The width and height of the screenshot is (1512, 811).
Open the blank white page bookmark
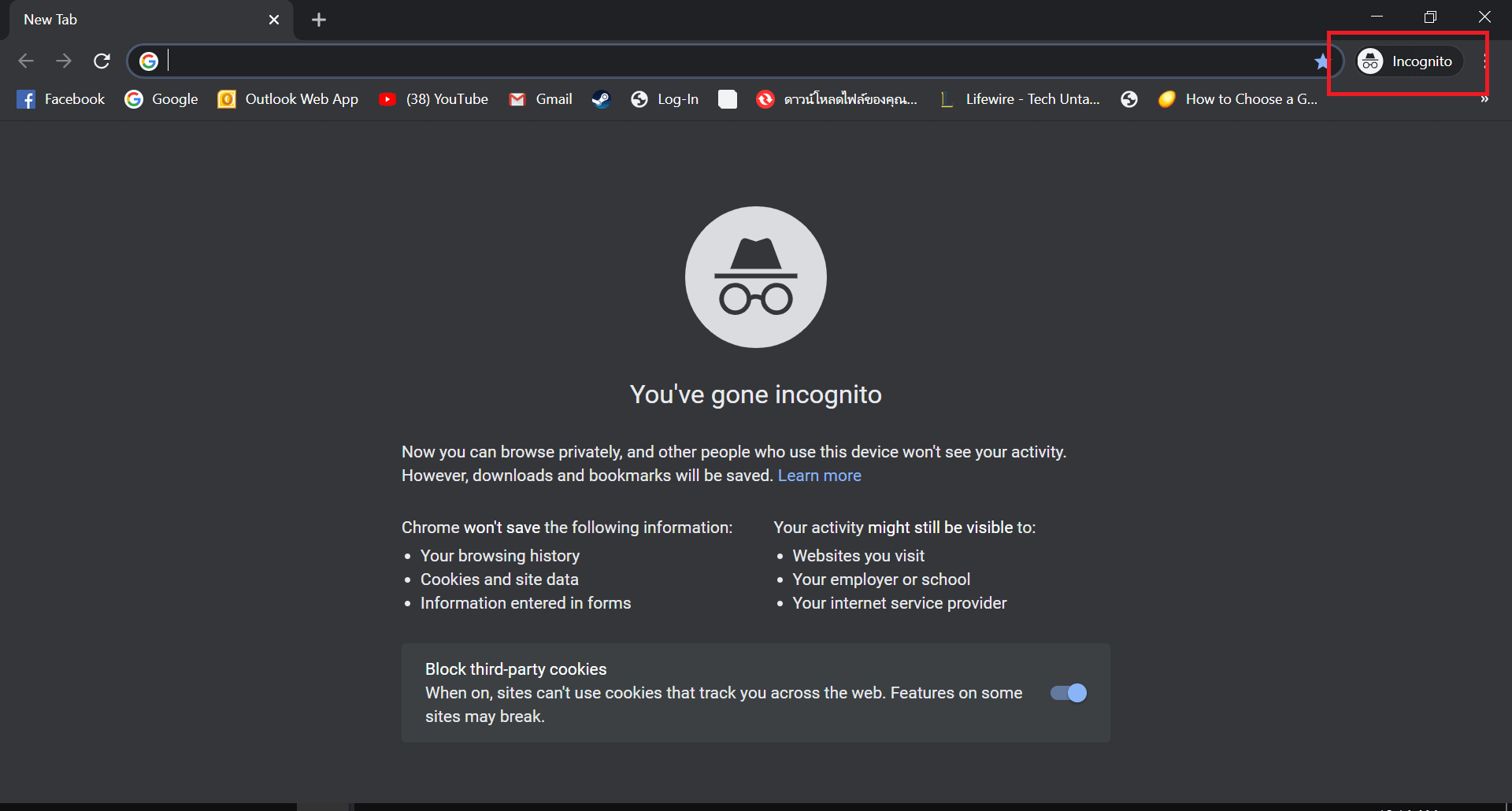click(728, 99)
